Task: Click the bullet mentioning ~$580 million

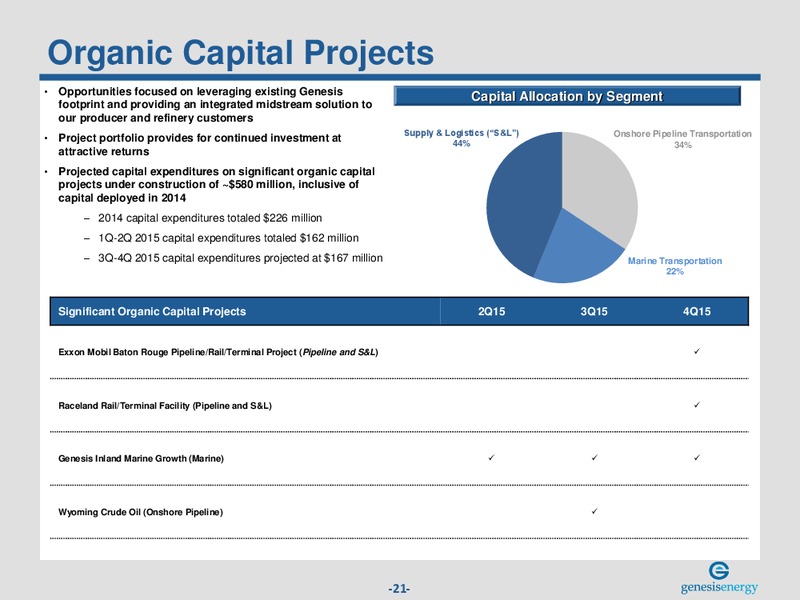Action: [x=216, y=184]
